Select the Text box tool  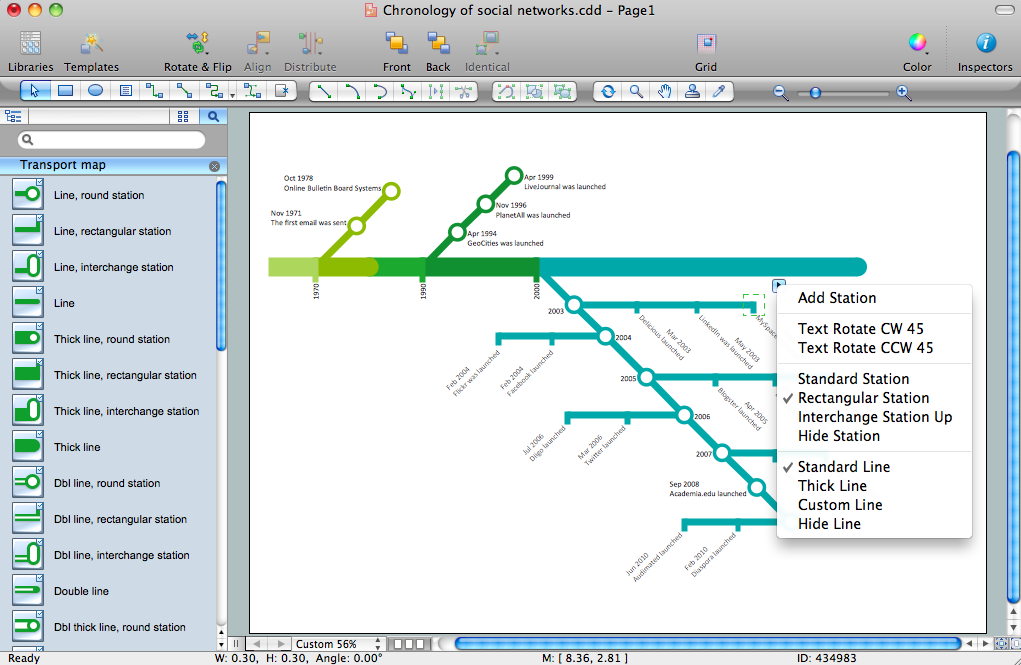126,91
